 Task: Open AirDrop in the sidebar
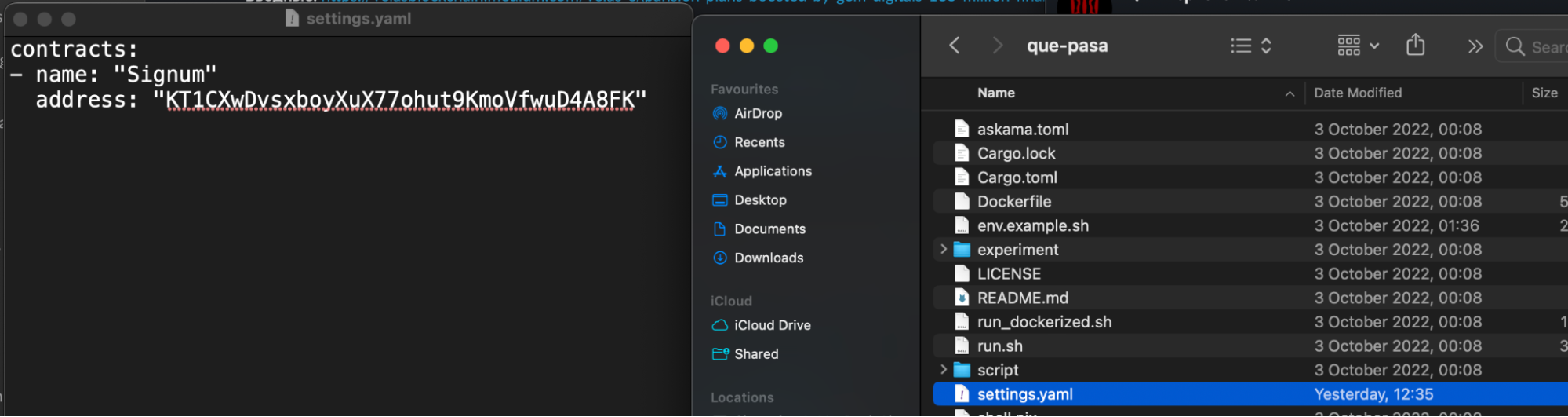point(757,113)
